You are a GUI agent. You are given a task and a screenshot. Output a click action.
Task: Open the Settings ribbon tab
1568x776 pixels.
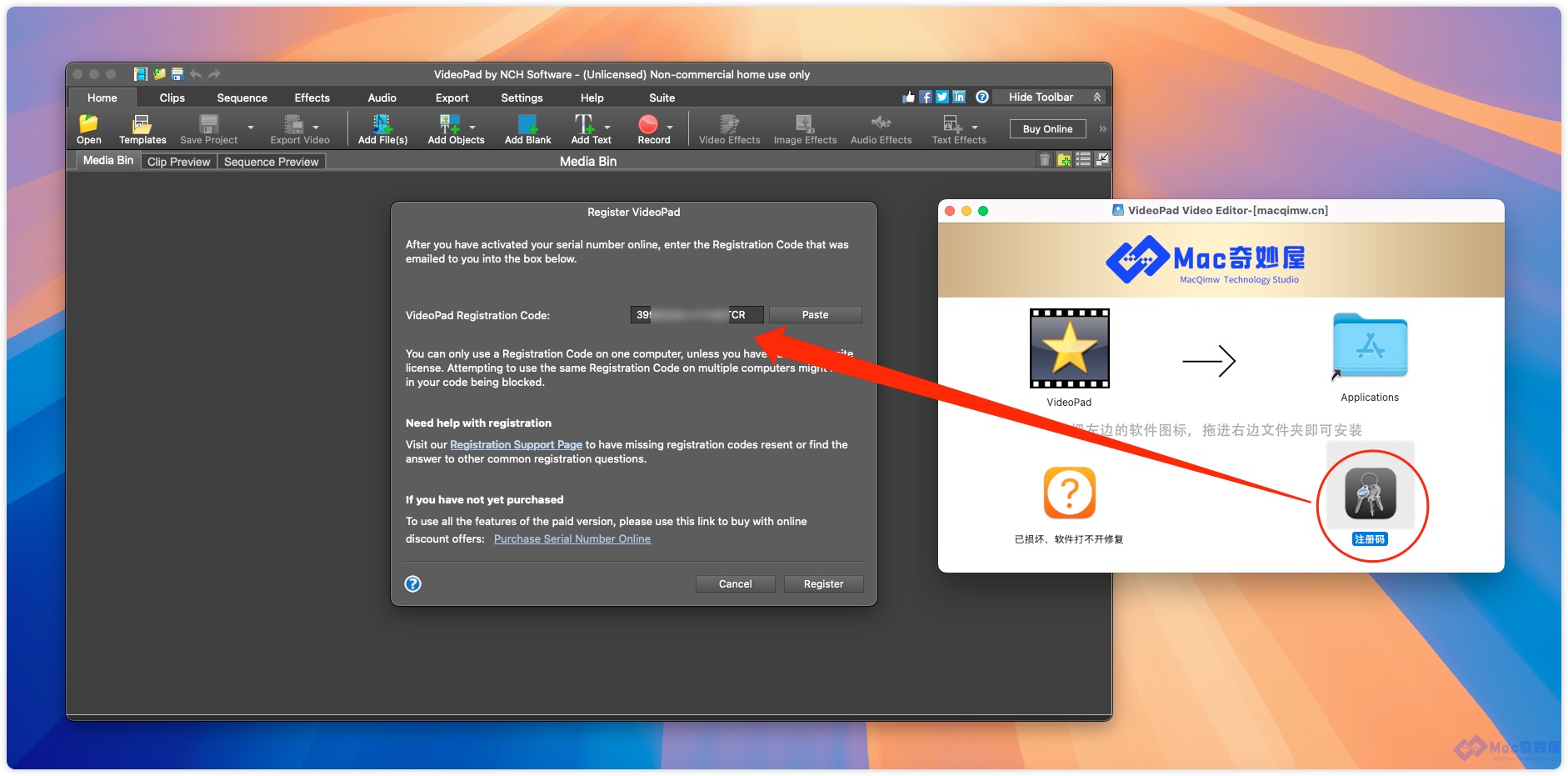(522, 98)
